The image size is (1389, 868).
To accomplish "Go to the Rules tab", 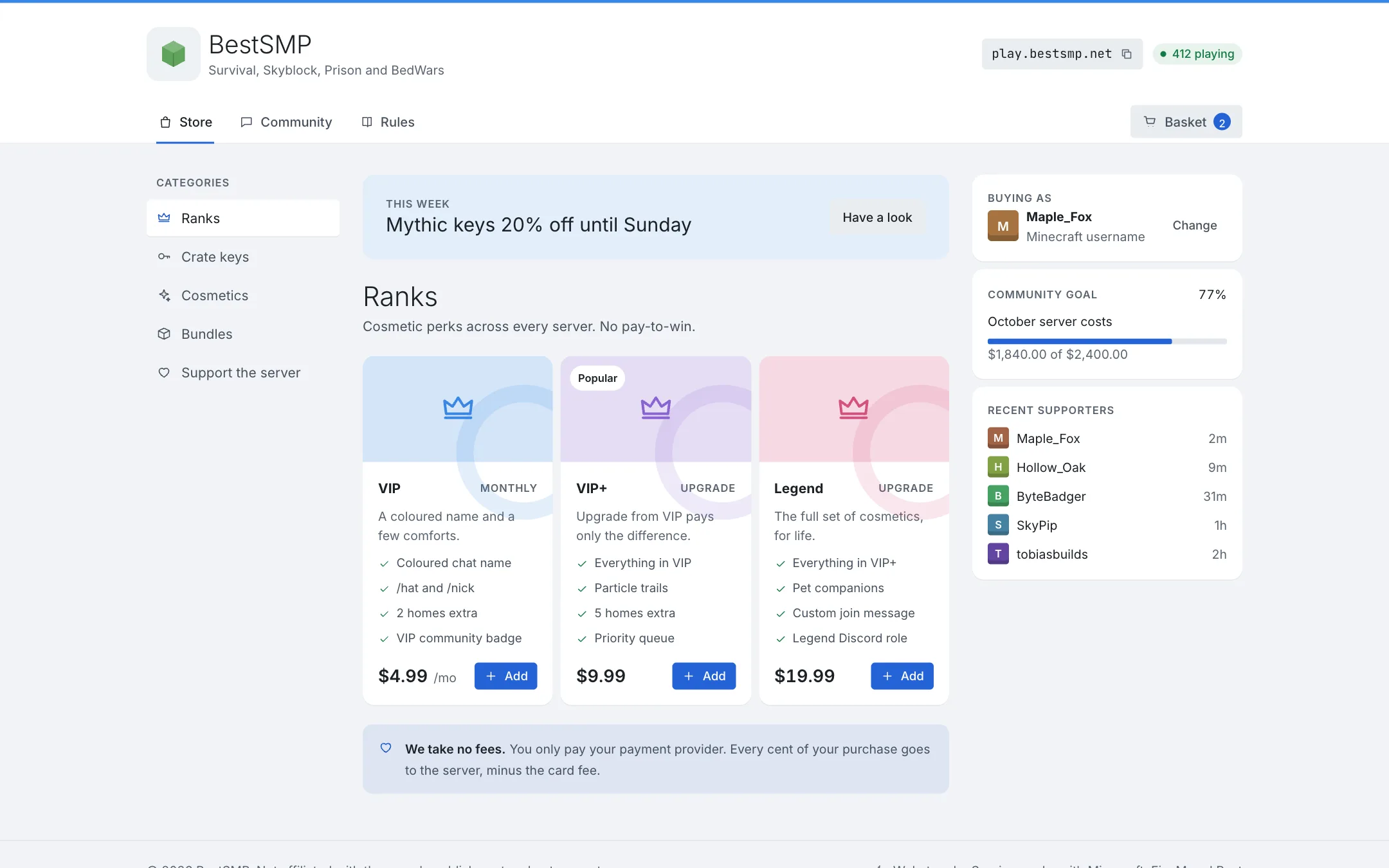I will [388, 122].
